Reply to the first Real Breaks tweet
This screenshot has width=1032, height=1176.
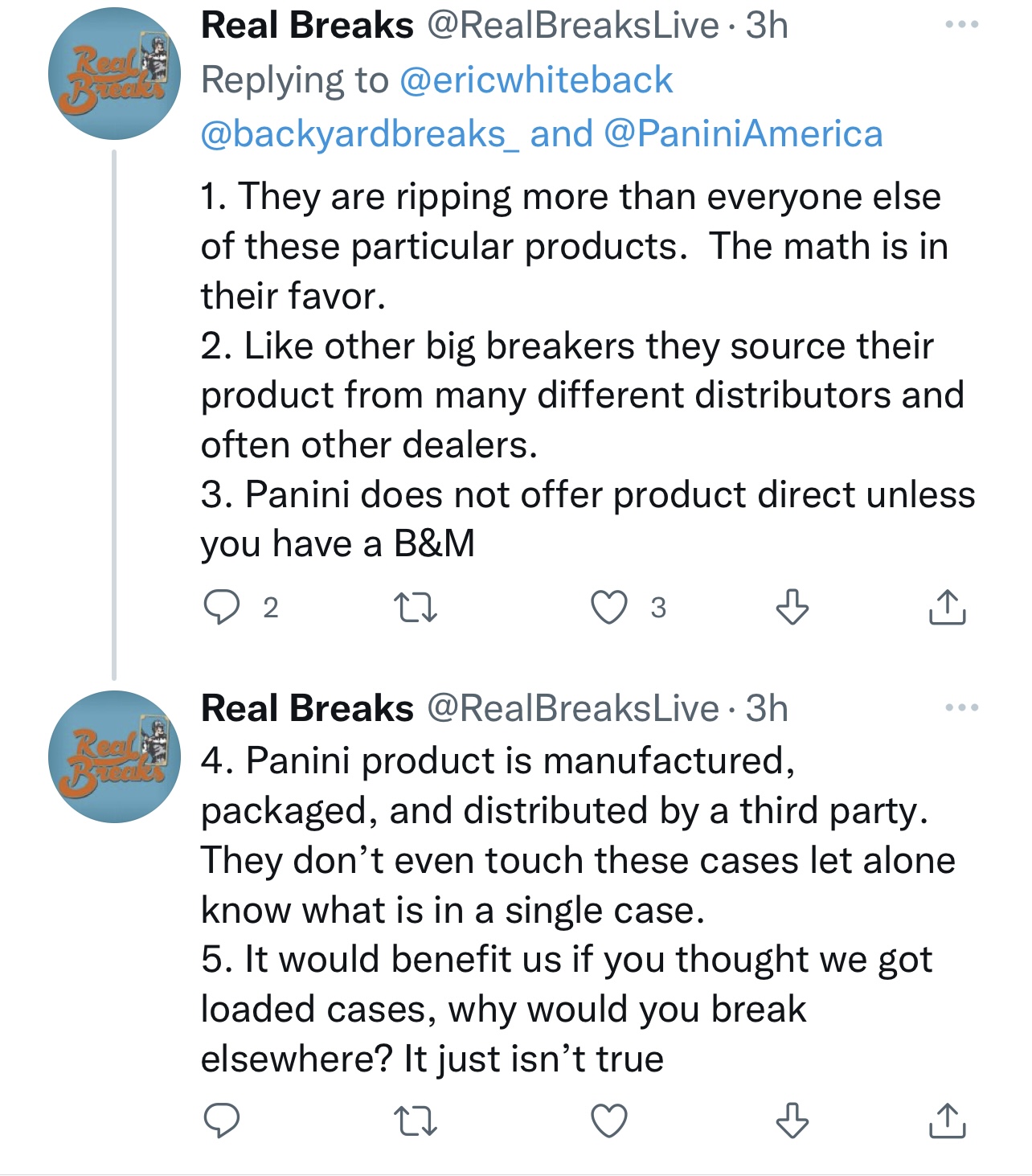(x=221, y=608)
